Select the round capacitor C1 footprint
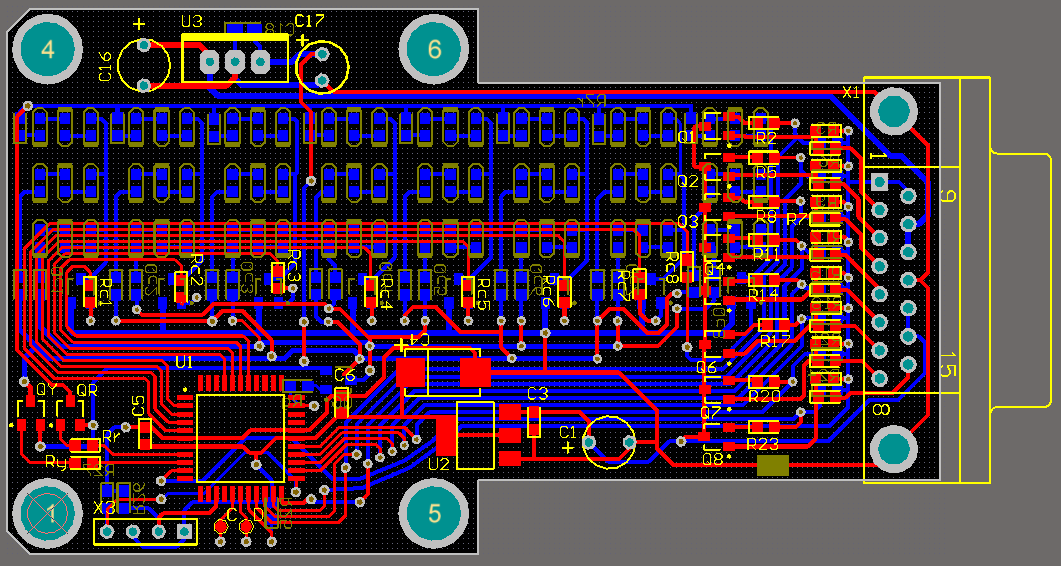Image resolution: width=1061 pixels, height=566 pixels. (x=609, y=441)
